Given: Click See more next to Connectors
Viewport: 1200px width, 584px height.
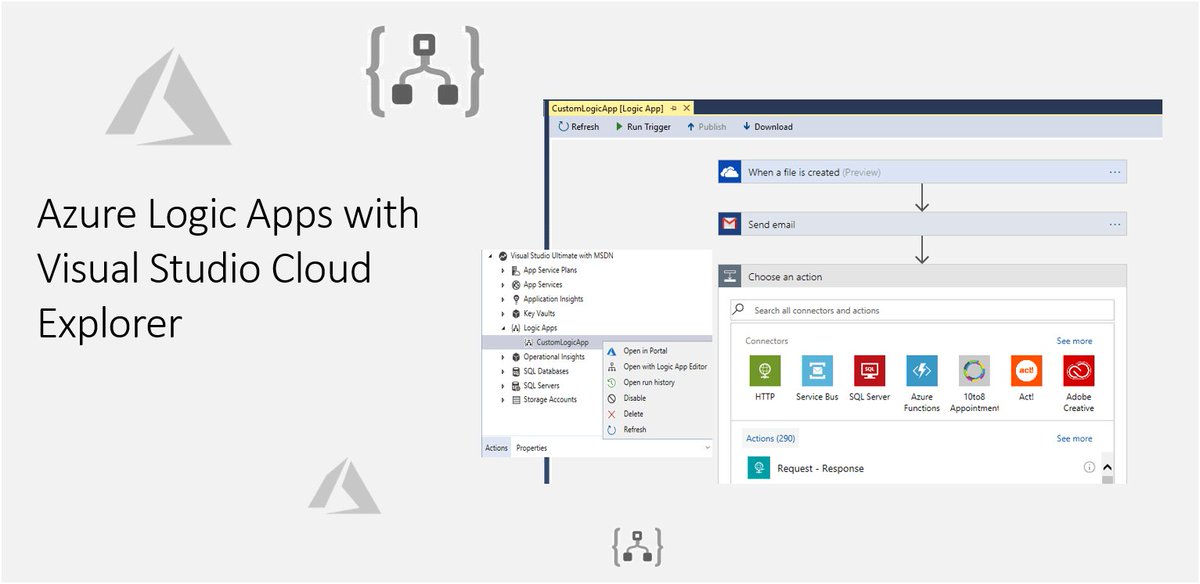Looking at the screenshot, I should click(1074, 341).
